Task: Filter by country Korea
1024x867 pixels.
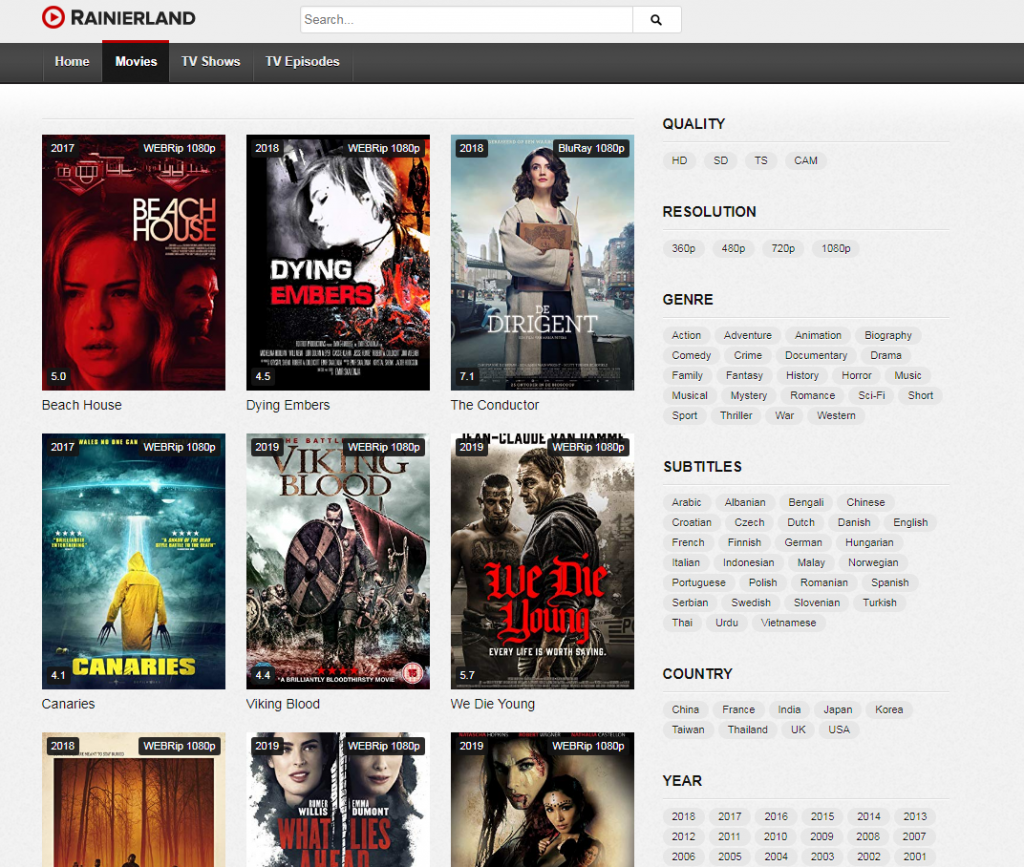Action: coord(889,710)
